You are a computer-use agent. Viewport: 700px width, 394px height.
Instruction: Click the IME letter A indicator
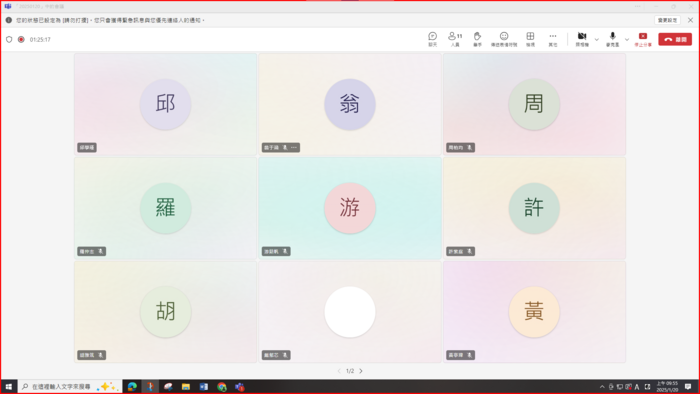coord(637,386)
